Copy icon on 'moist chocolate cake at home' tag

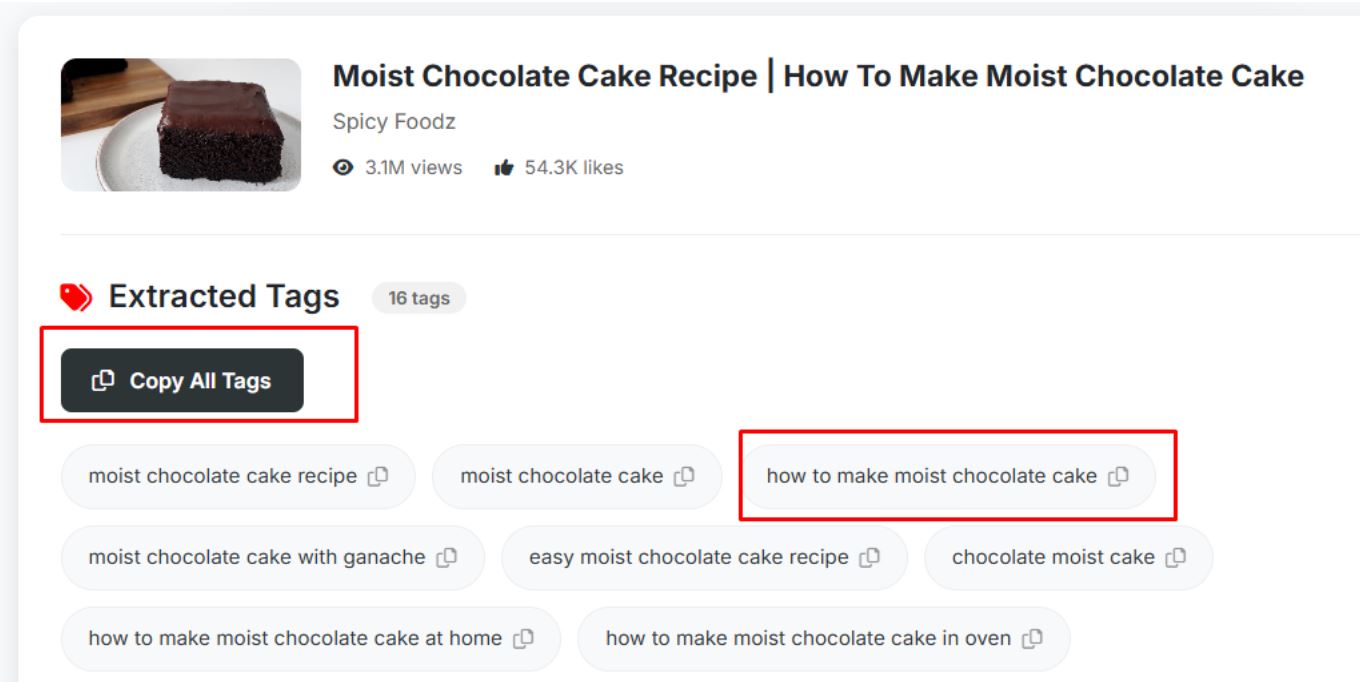click(x=523, y=639)
